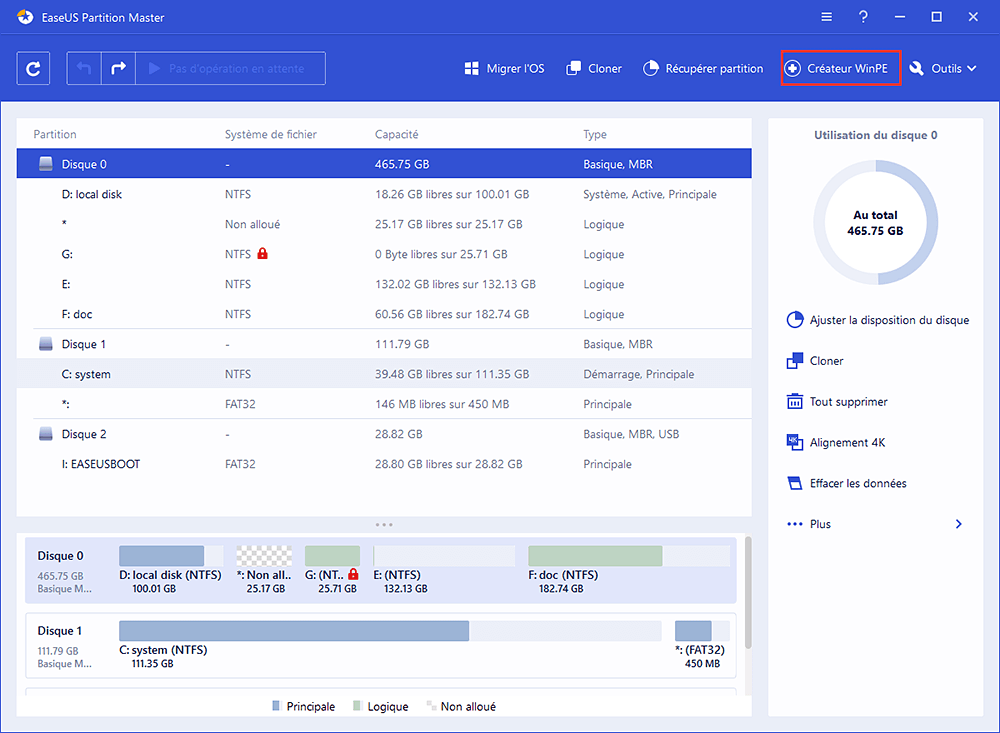Click the help question mark icon
This screenshot has height=733, width=1000.
pyautogui.click(x=863, y=17)
